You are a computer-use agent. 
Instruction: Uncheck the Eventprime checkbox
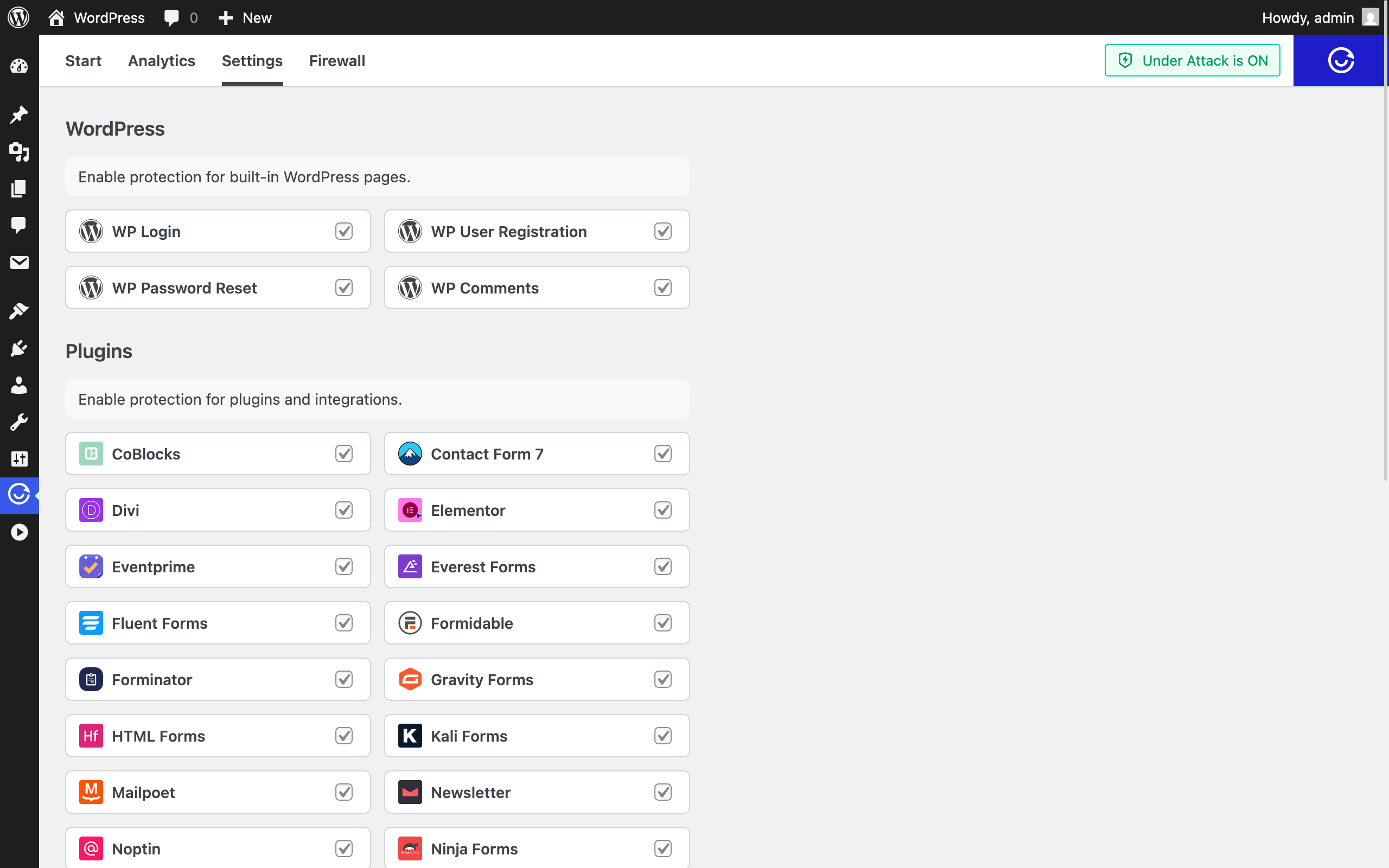point(344,566)
